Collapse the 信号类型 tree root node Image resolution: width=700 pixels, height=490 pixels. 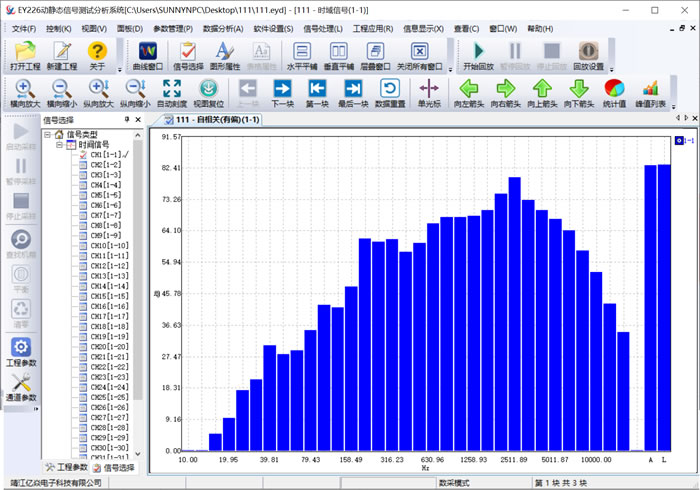pyautogui.click(x=47, y=134)
